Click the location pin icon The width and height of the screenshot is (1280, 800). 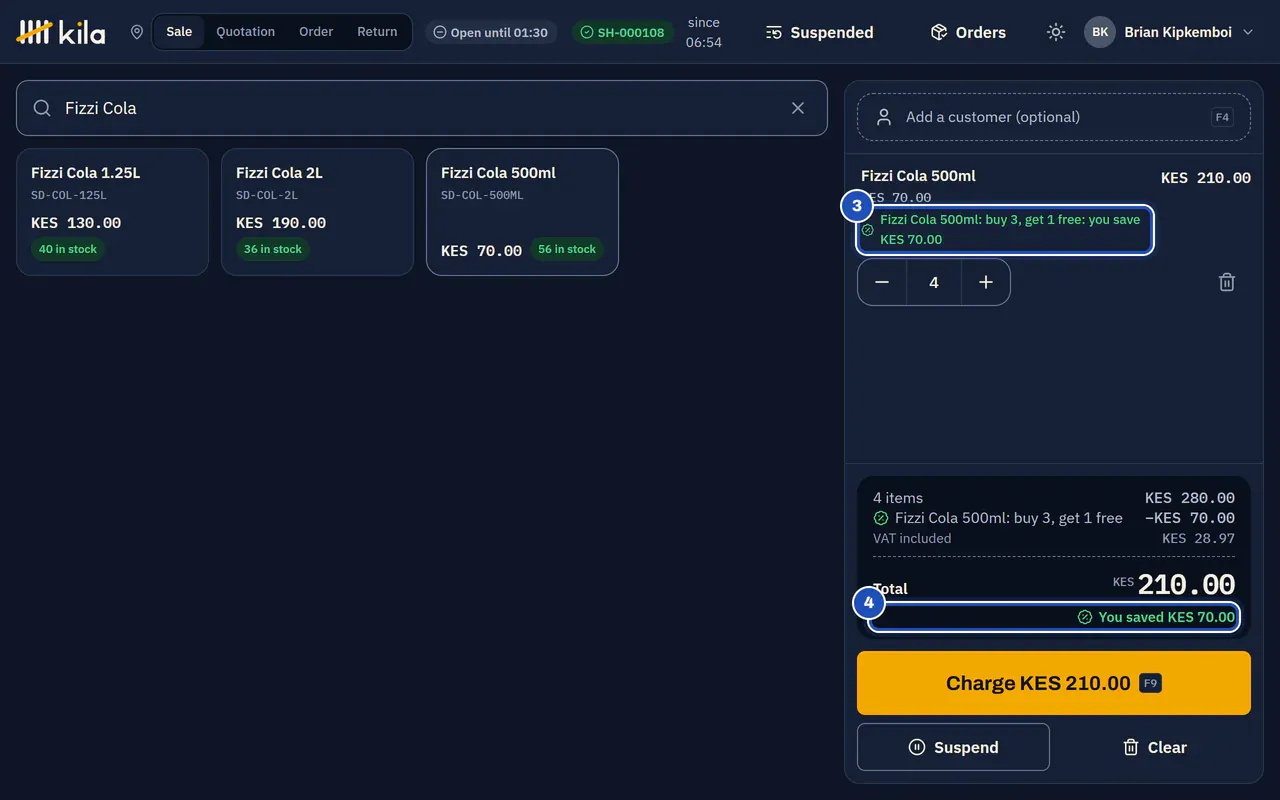pos(137,32)
